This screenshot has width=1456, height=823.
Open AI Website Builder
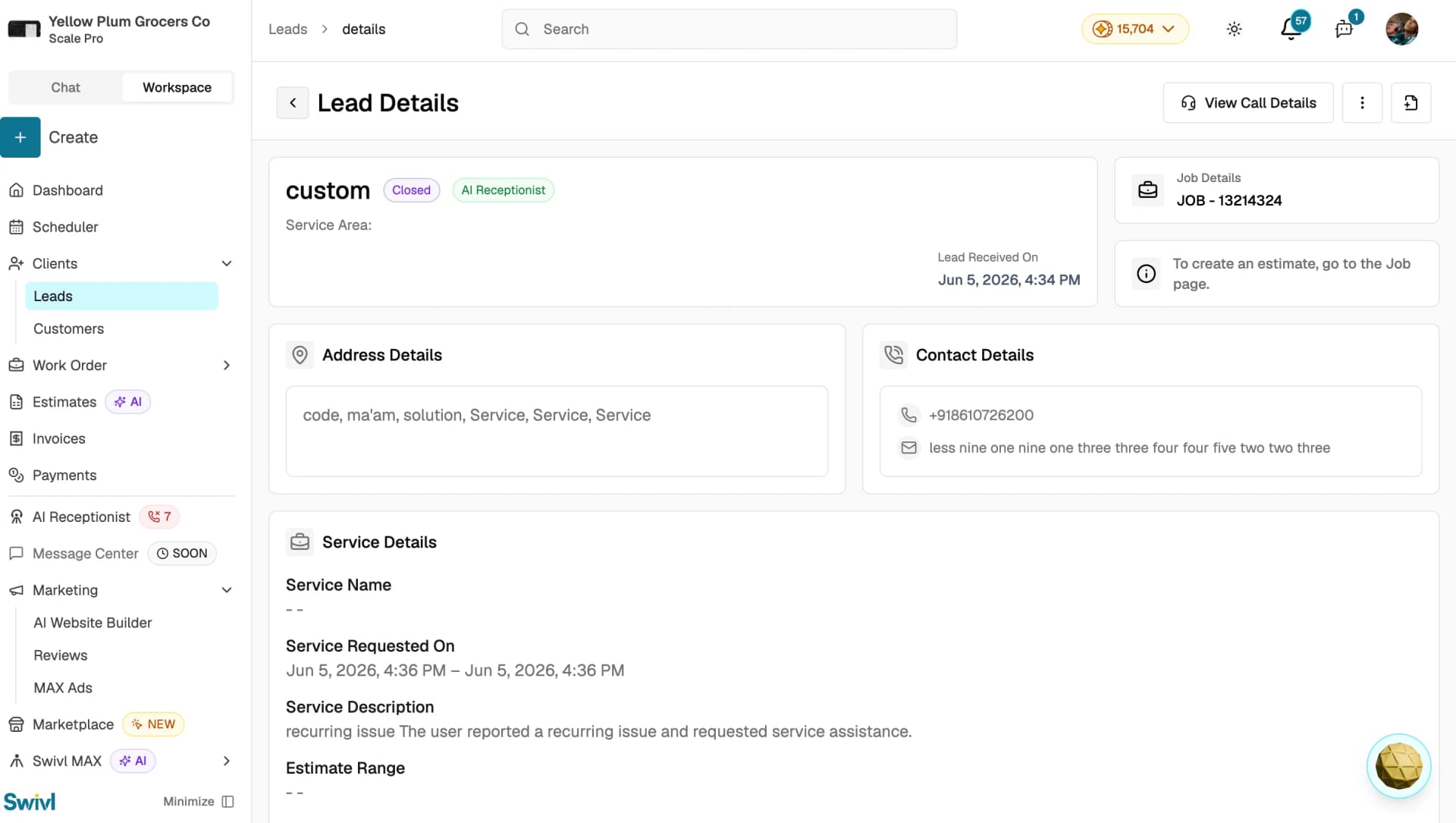click(93, 623)
